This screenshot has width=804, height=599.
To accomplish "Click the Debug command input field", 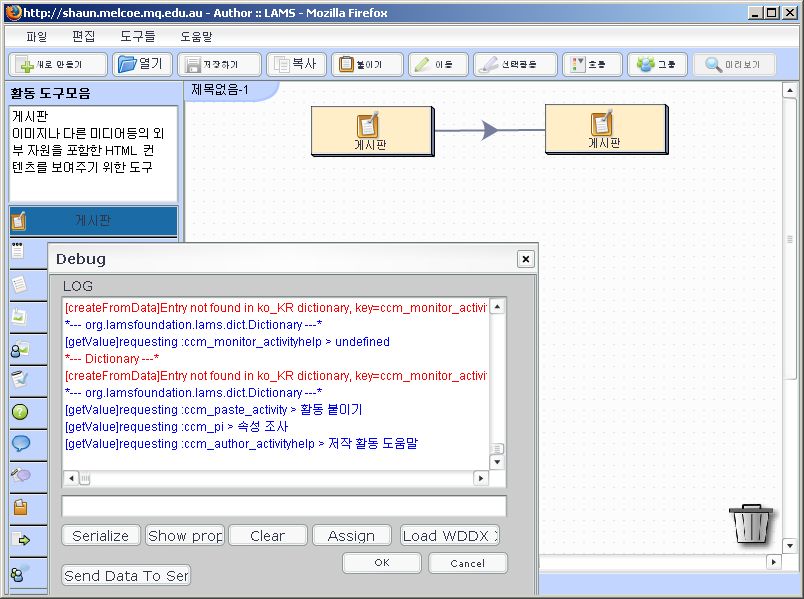I will [283, 506].
